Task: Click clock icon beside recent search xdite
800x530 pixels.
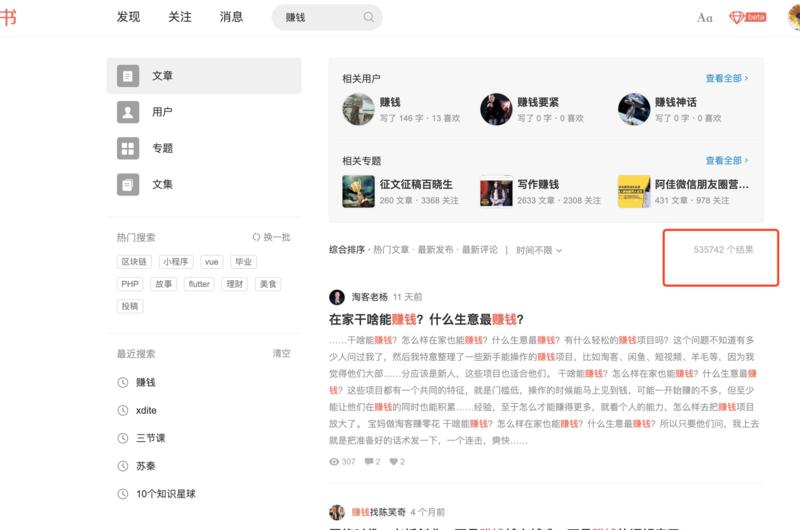Action: pos(123,410)
